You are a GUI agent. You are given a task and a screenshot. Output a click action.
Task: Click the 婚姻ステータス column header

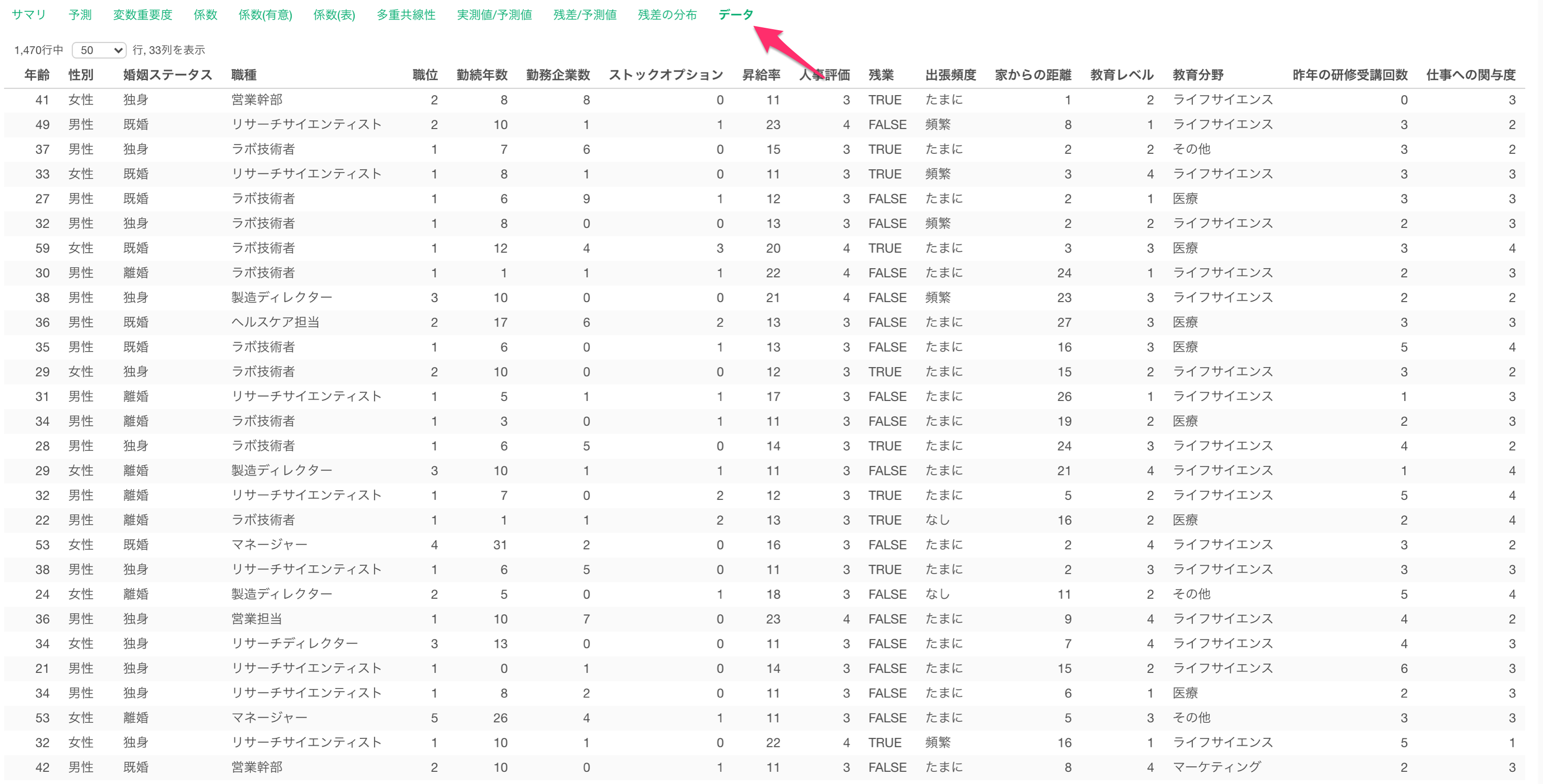[x=168, y=75]
